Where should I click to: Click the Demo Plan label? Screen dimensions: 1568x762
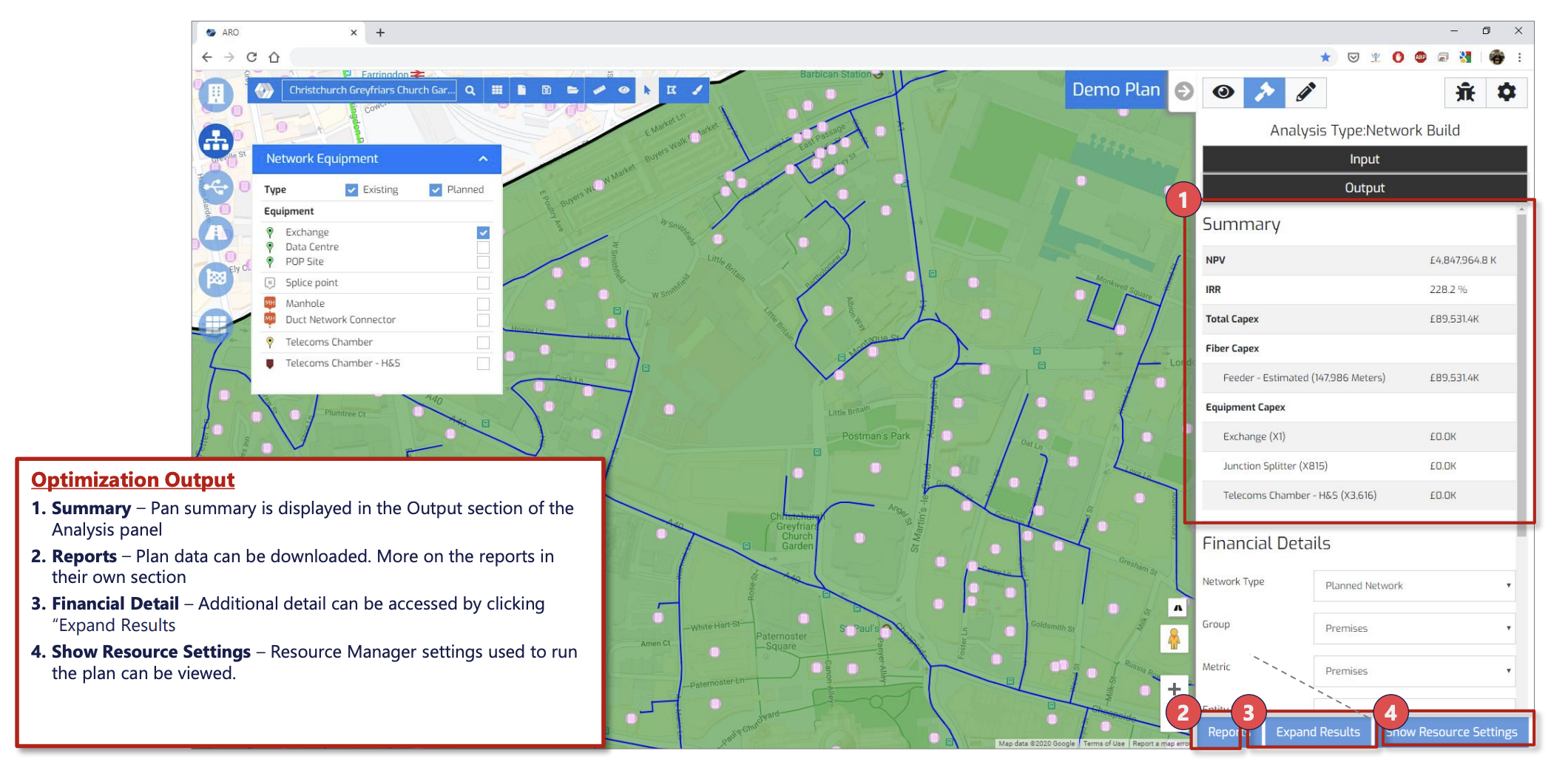point(1116,90)
